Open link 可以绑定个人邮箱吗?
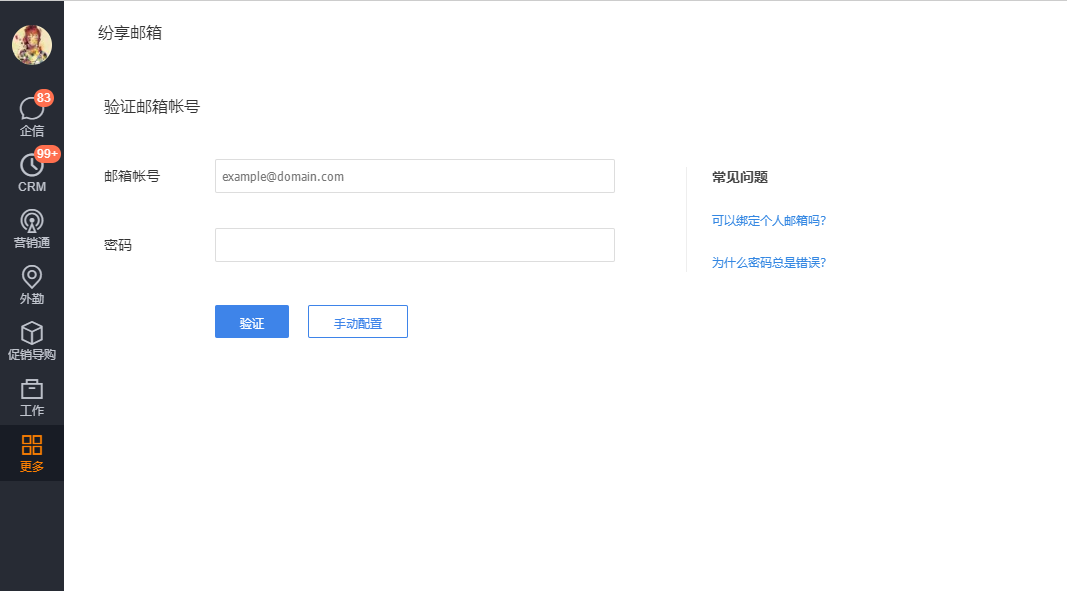 pyautogui.click(x=768, y=221)
